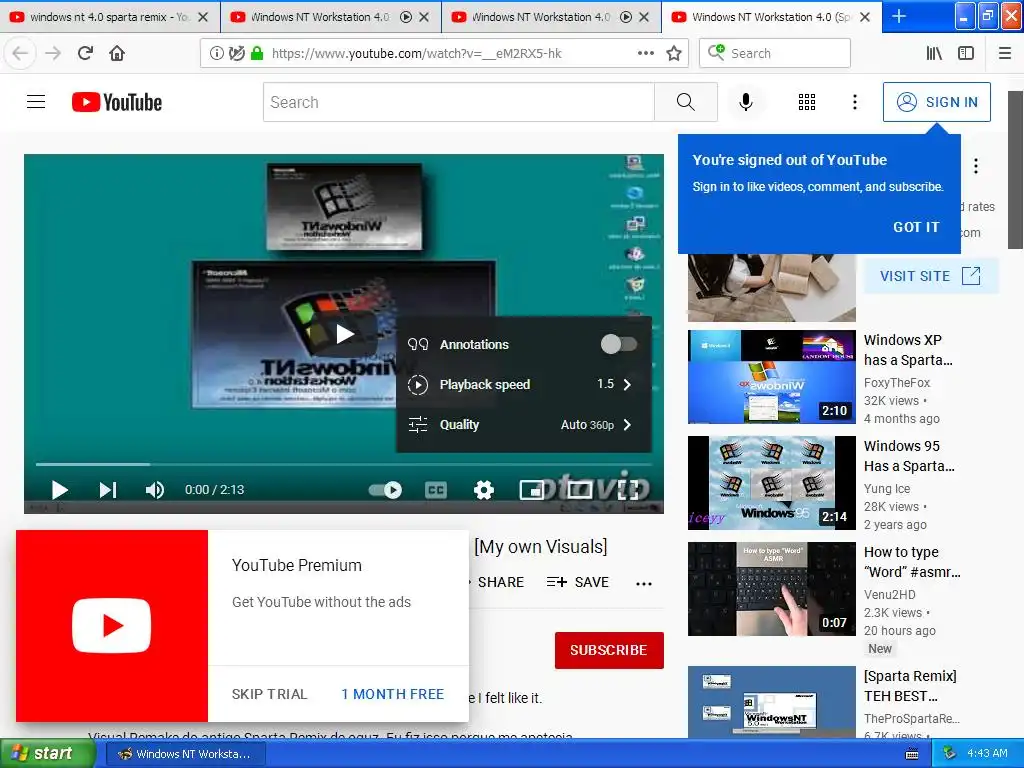Open How to type Word asmr video title
This screenshot has height=768, width=1024.
pyautogui.click(x=912, y=562)
